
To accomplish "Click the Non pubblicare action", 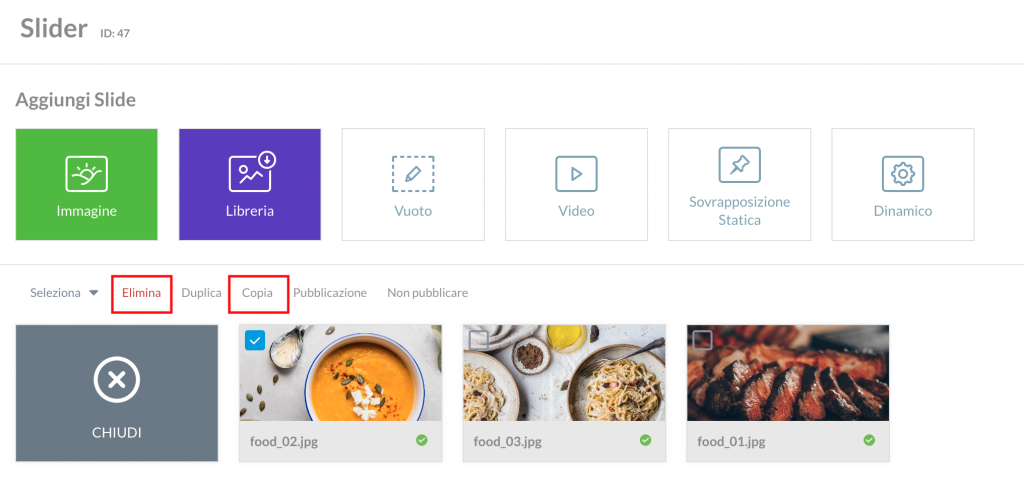I will point(427,293).
